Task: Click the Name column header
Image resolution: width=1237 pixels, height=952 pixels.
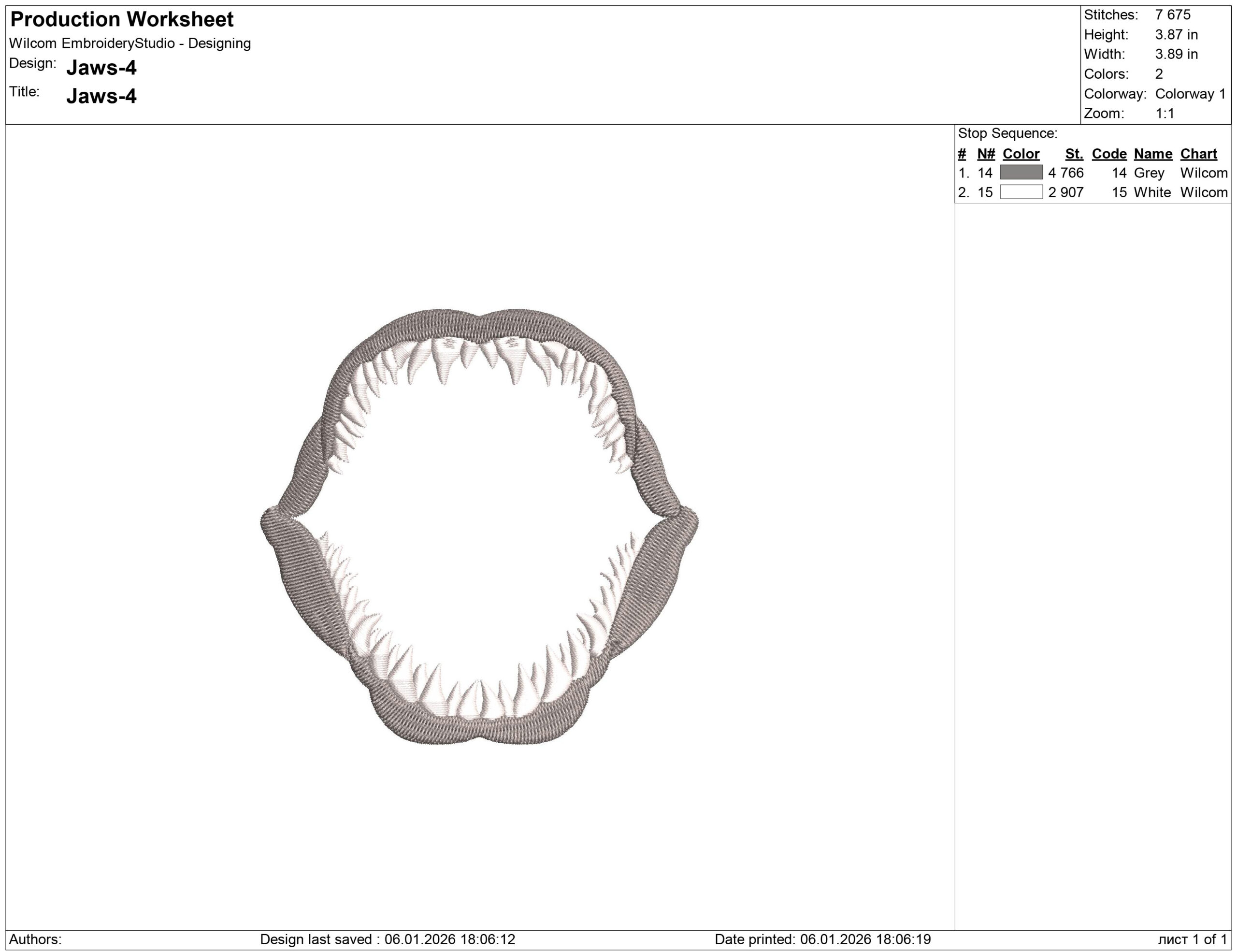Action: (x=1152, y=154)
